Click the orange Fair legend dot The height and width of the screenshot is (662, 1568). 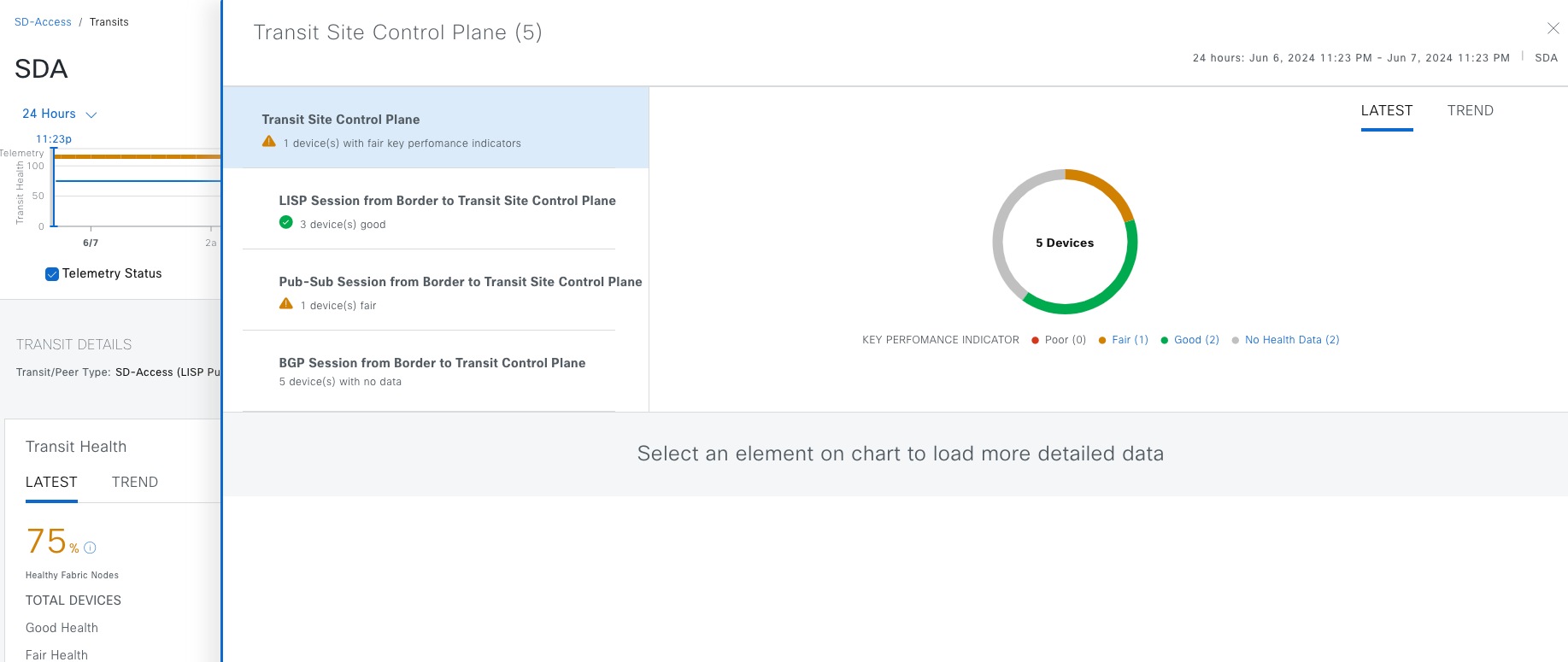[x=1102, y=340]
